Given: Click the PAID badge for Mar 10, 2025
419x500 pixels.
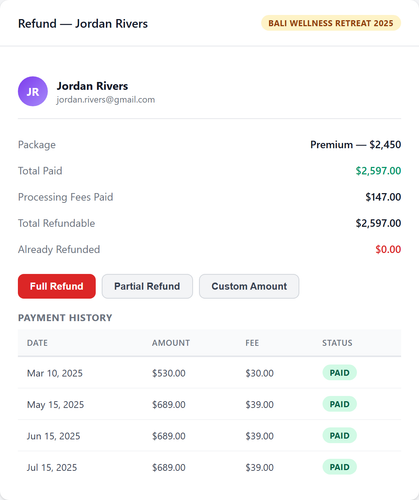Looking at the screenshot, I should coord(339,373).
